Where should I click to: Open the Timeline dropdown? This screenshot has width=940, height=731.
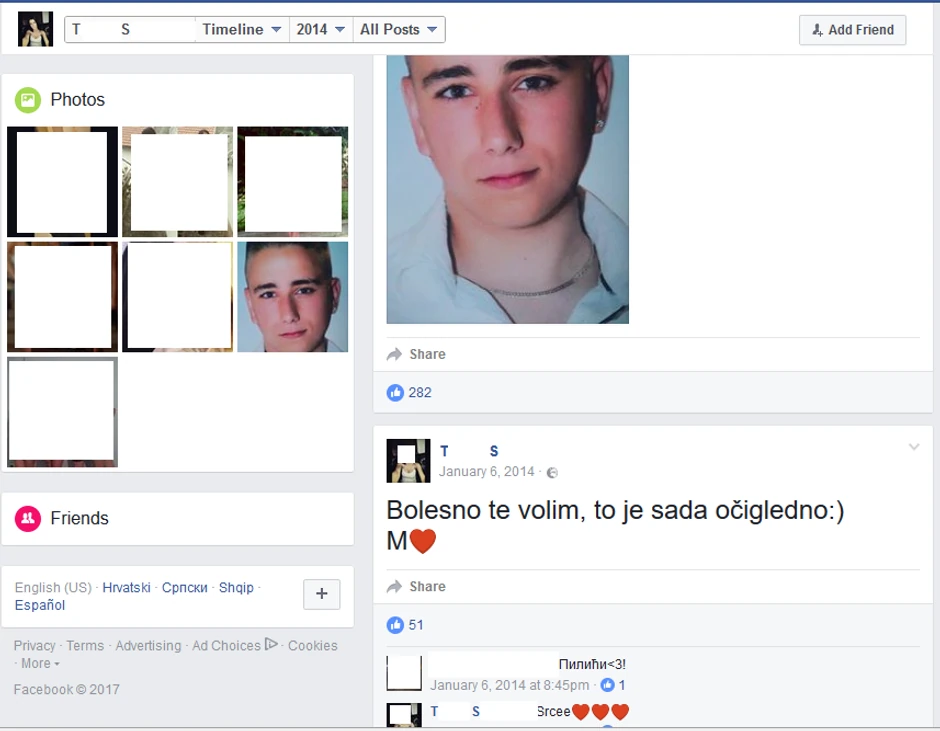point(242,29)
